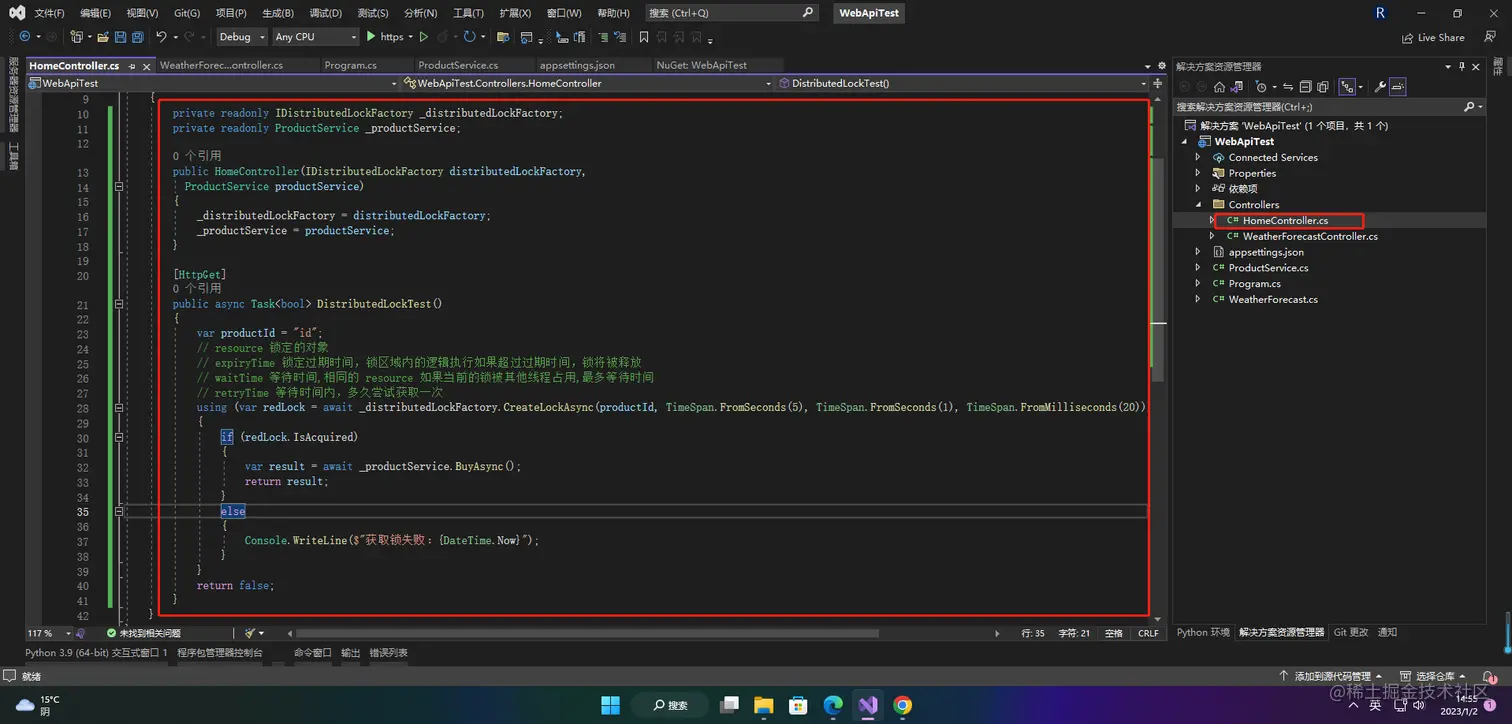Click the Hot Reload refresh icon
The height and width of the screenshot is (724, 1512).
point(469,37)
